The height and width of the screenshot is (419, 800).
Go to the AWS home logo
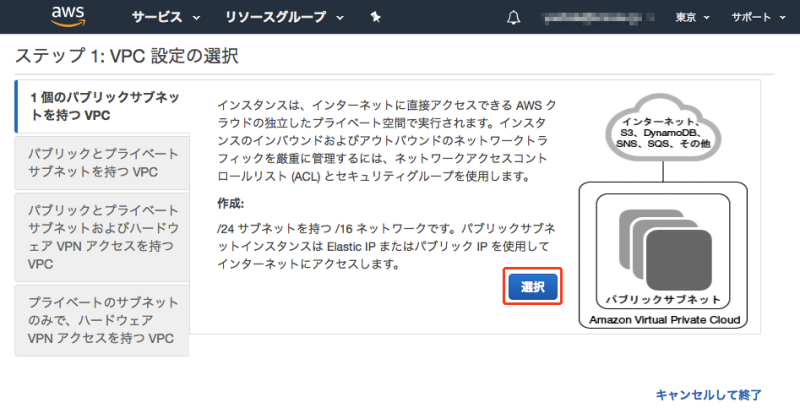point(68,16)
